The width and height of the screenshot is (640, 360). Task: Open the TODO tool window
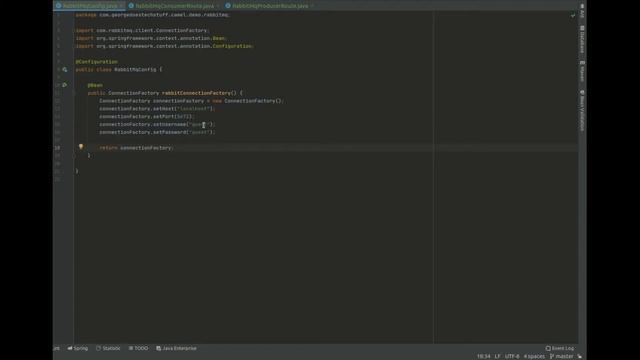[x=138, y=348]
